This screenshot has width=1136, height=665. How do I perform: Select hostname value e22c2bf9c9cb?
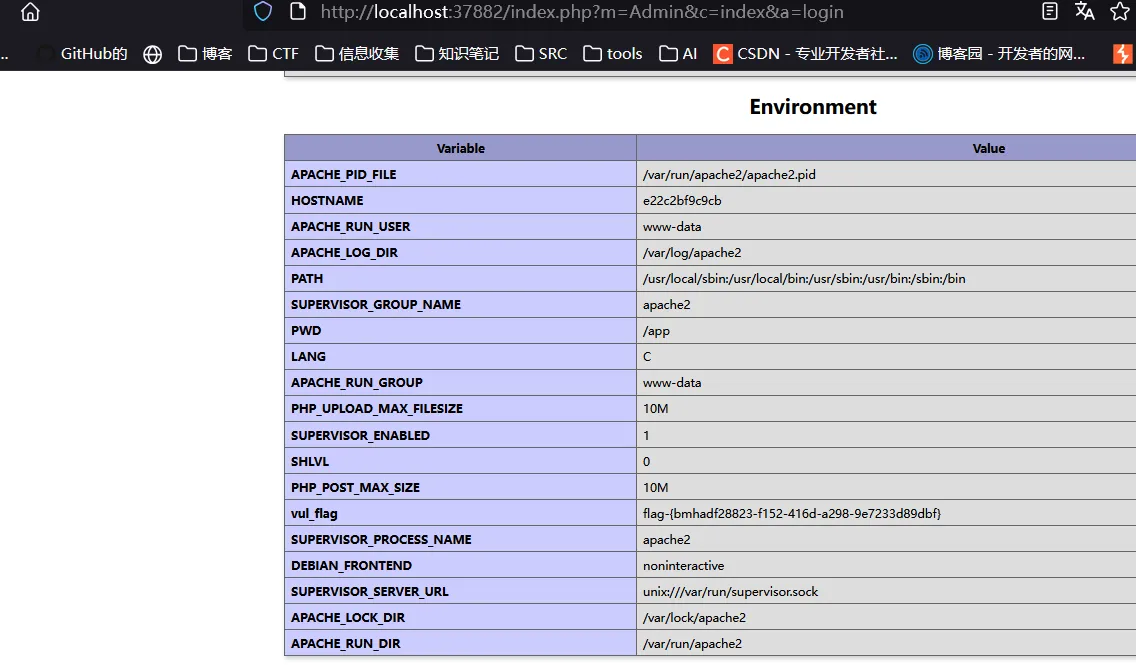tap(682, 201)
